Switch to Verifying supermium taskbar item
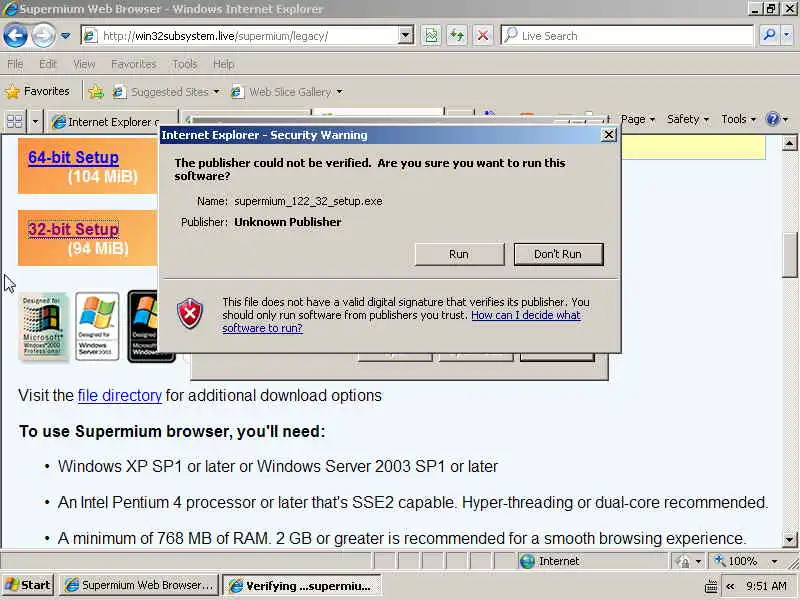 302,585
